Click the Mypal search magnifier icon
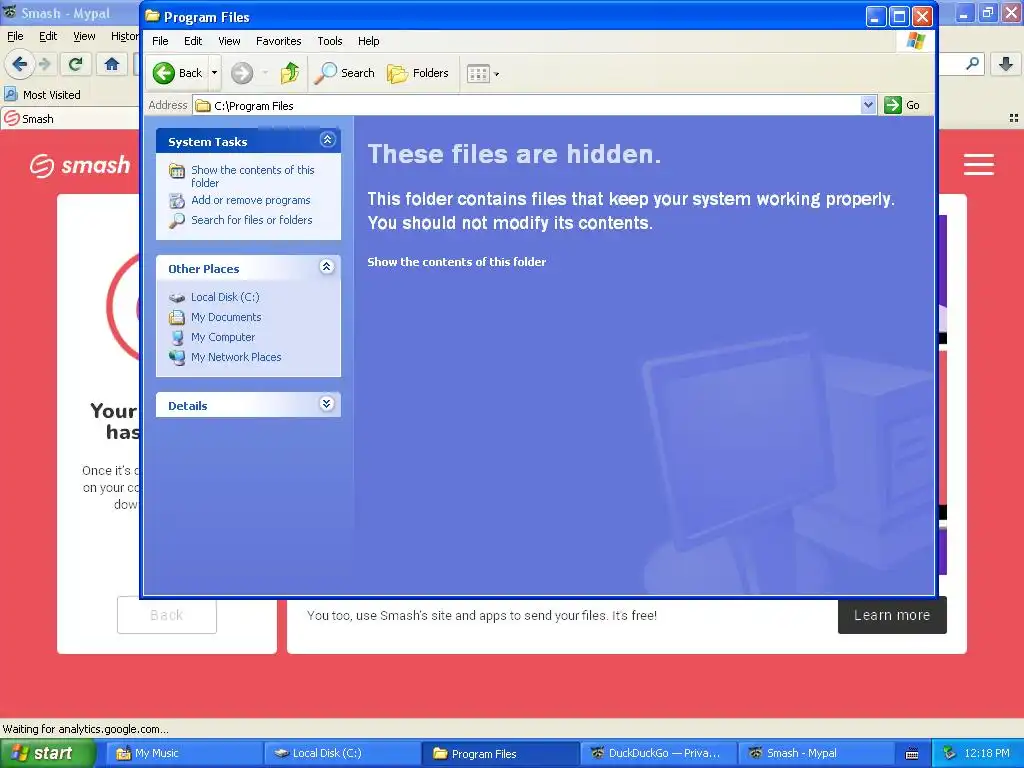 [972, 64]
